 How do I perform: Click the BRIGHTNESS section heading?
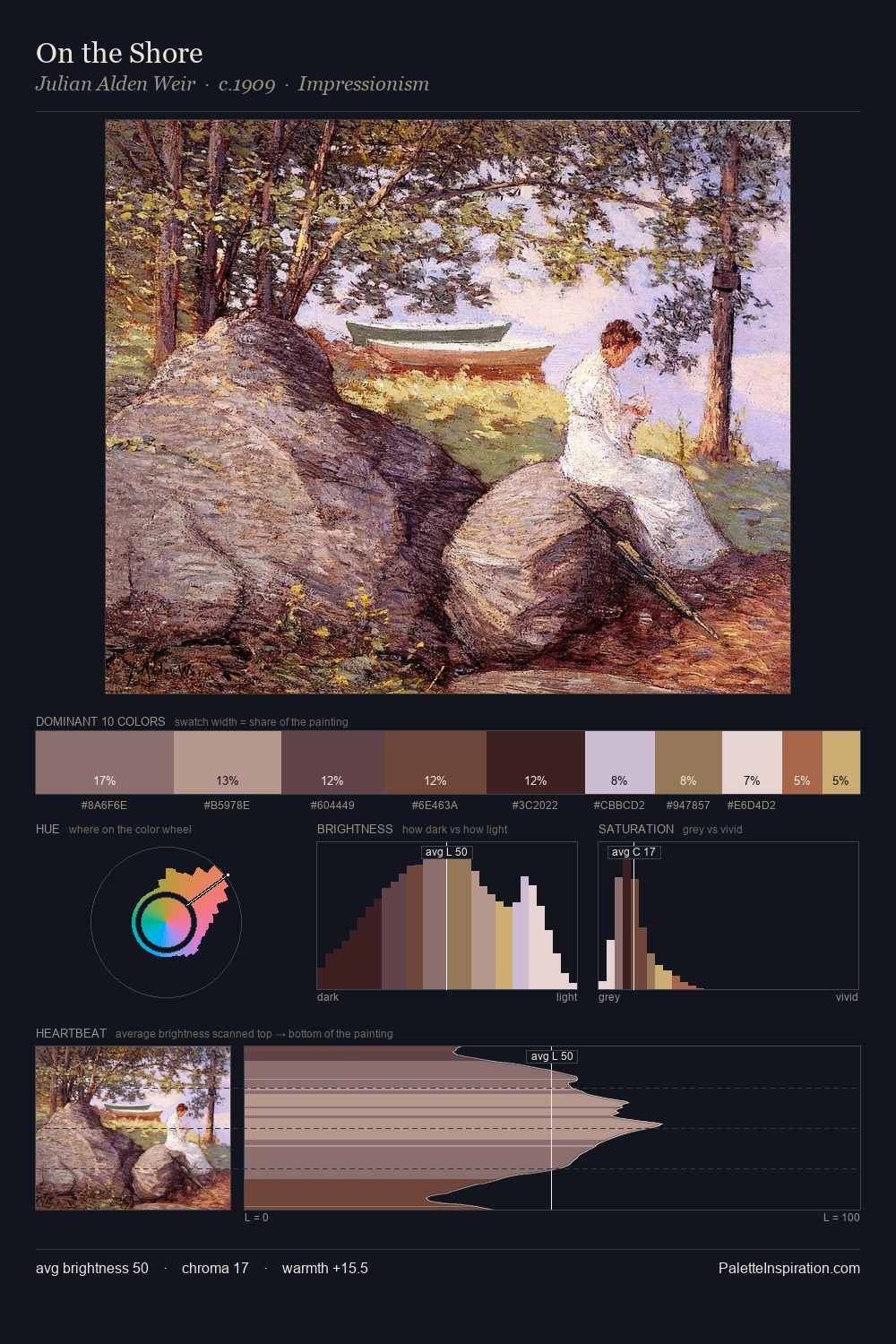click(355, 829)
